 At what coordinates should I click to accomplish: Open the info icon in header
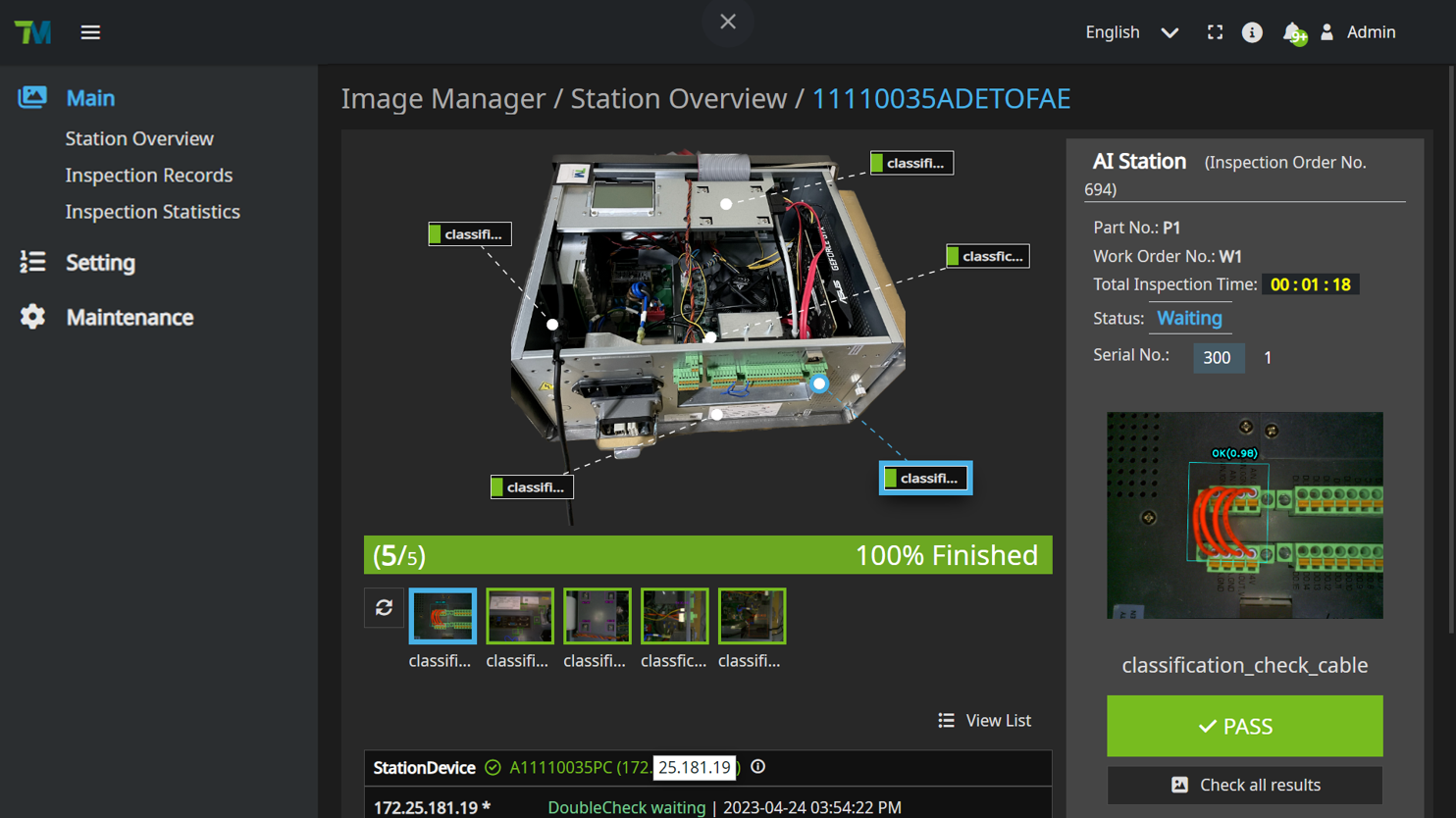pos(1252,32)
